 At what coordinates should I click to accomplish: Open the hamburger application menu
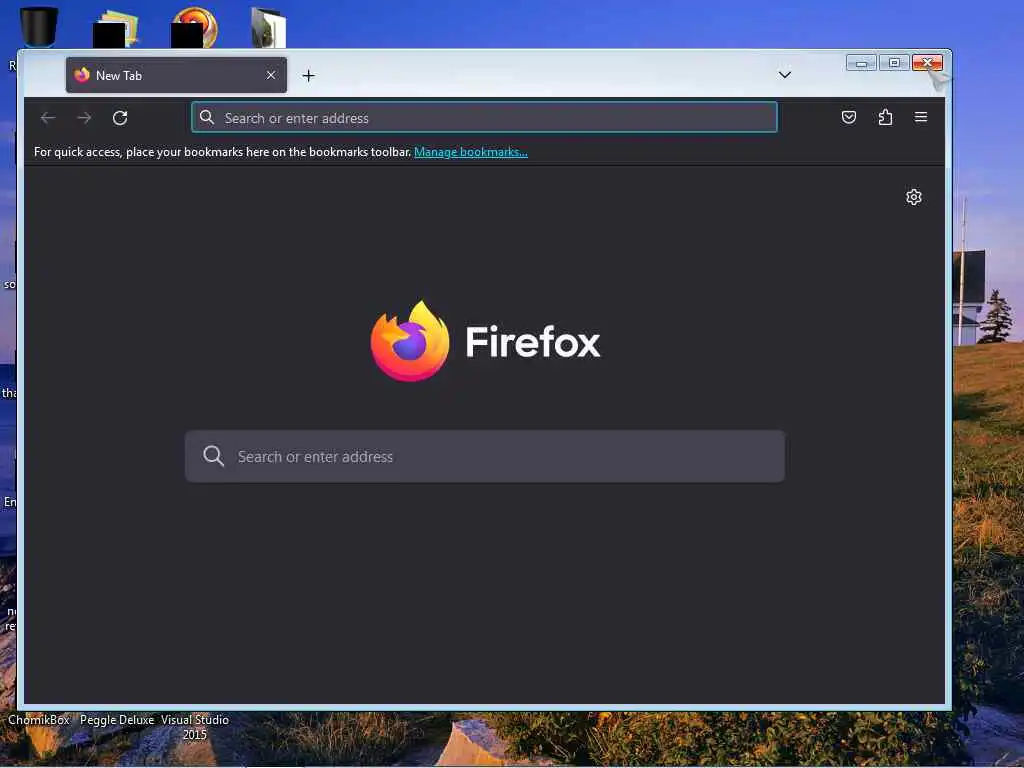[x=921, y=117]
